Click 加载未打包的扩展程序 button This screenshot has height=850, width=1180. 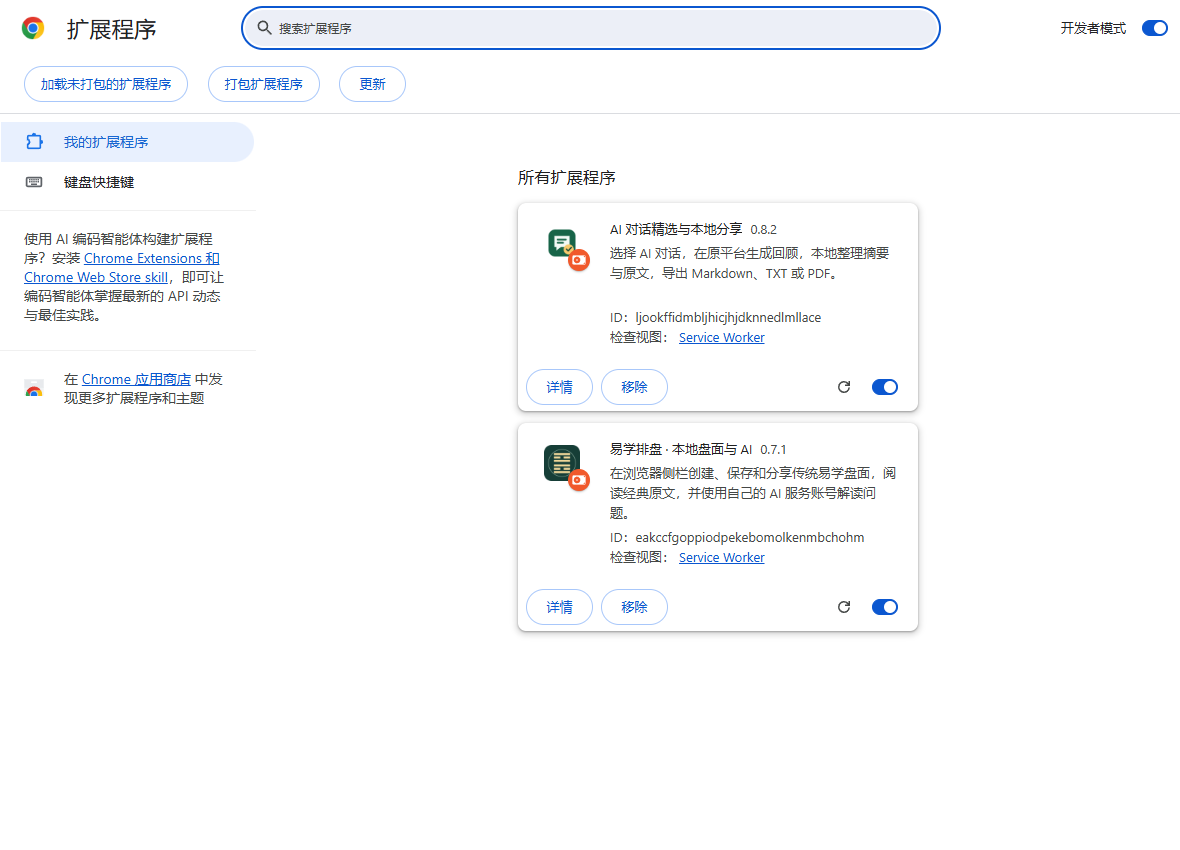[x=106, y=84]
